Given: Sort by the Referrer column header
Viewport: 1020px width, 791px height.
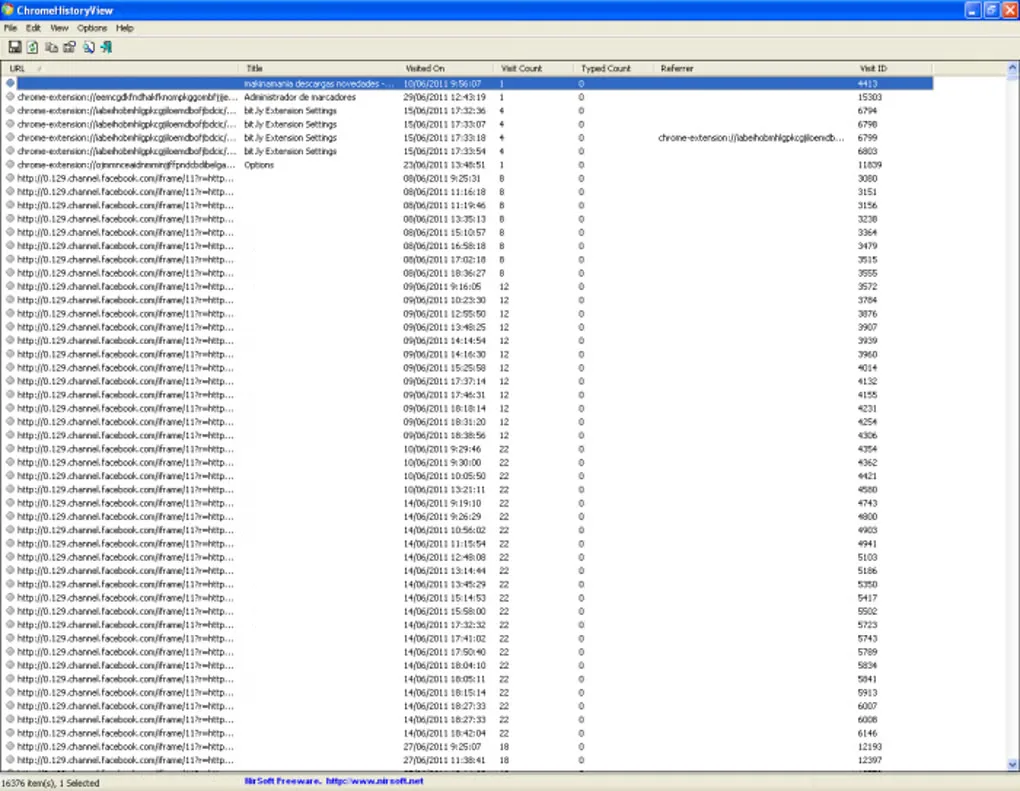Looking at the screenshot, I should [x=753, y=68].
